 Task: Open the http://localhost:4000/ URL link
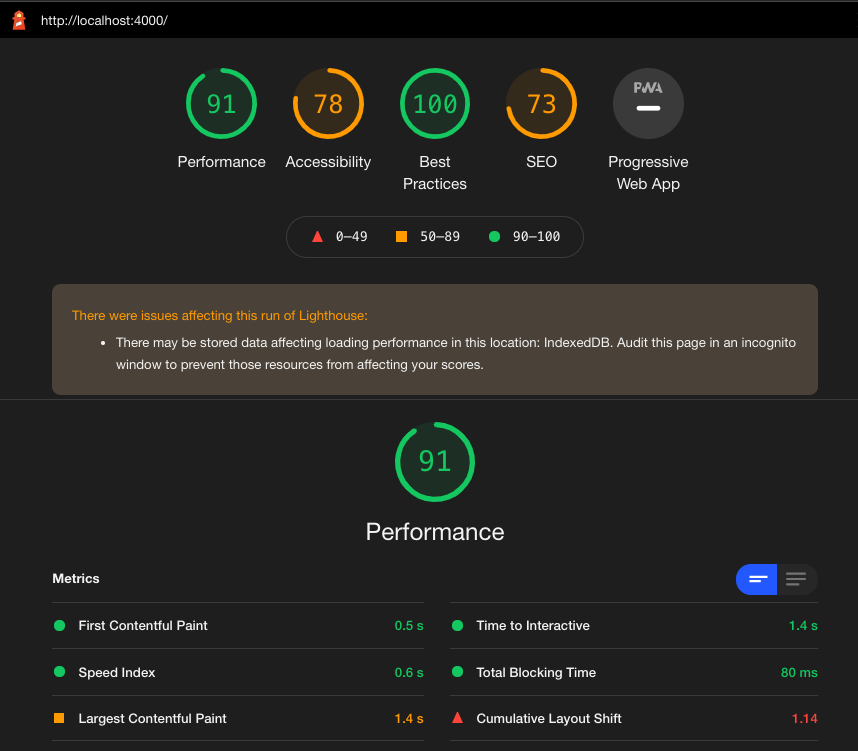tap(104, 21)
